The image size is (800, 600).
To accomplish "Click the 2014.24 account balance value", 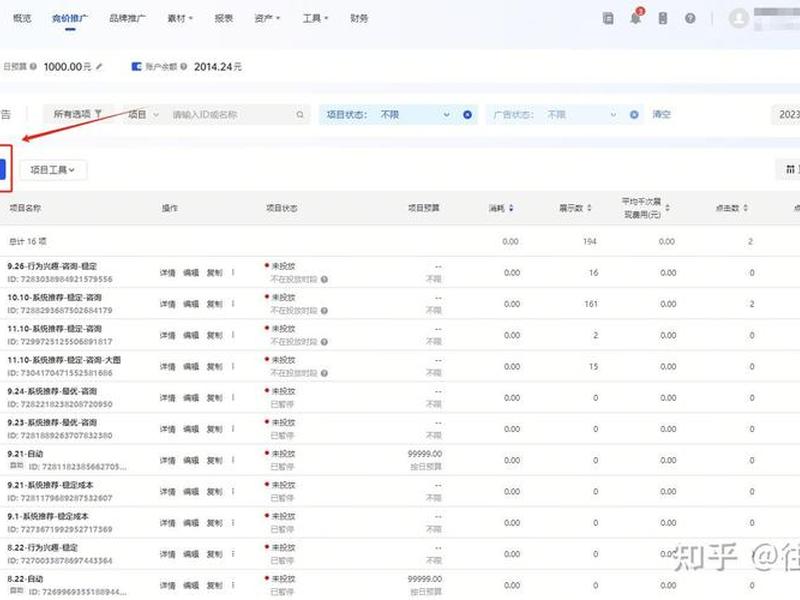I will (218, 66).
